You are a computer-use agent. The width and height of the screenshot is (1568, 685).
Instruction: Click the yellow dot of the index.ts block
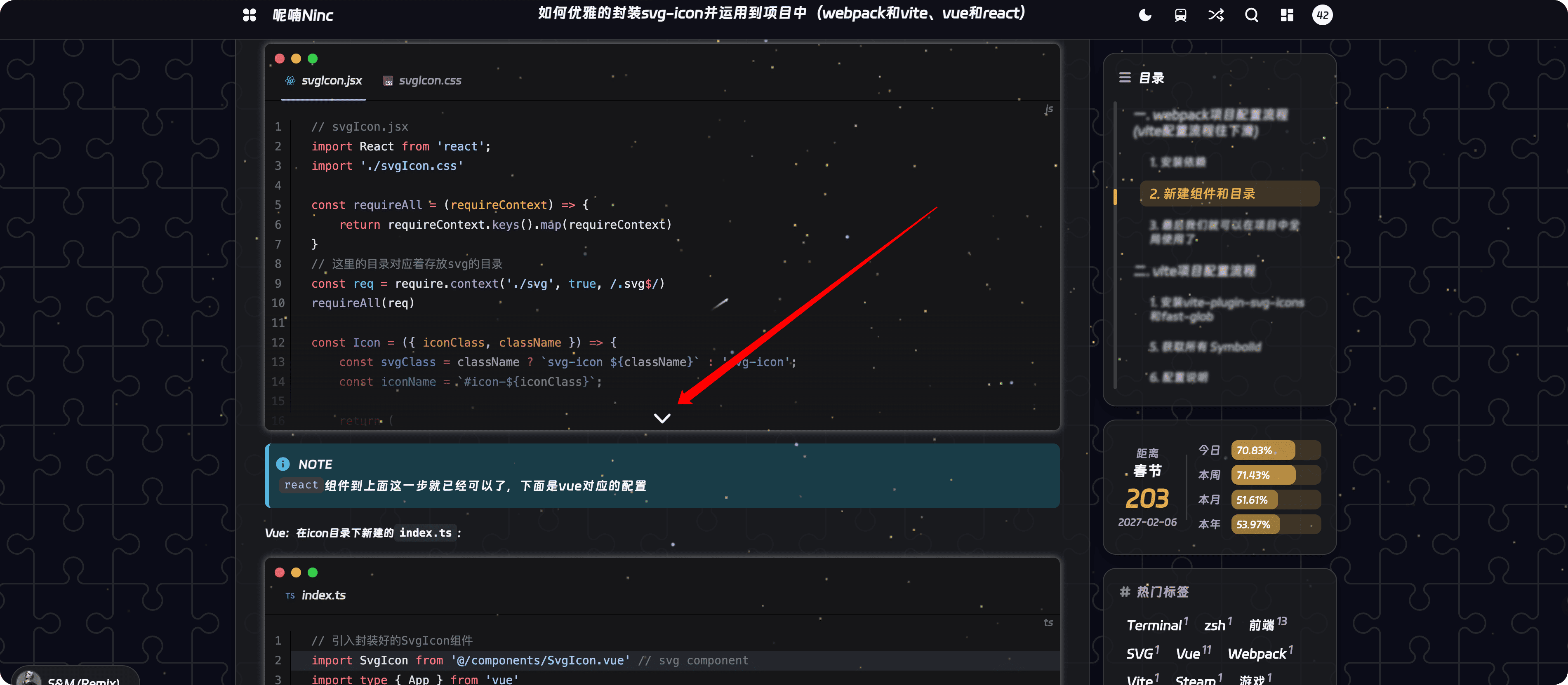pos(296,572)
